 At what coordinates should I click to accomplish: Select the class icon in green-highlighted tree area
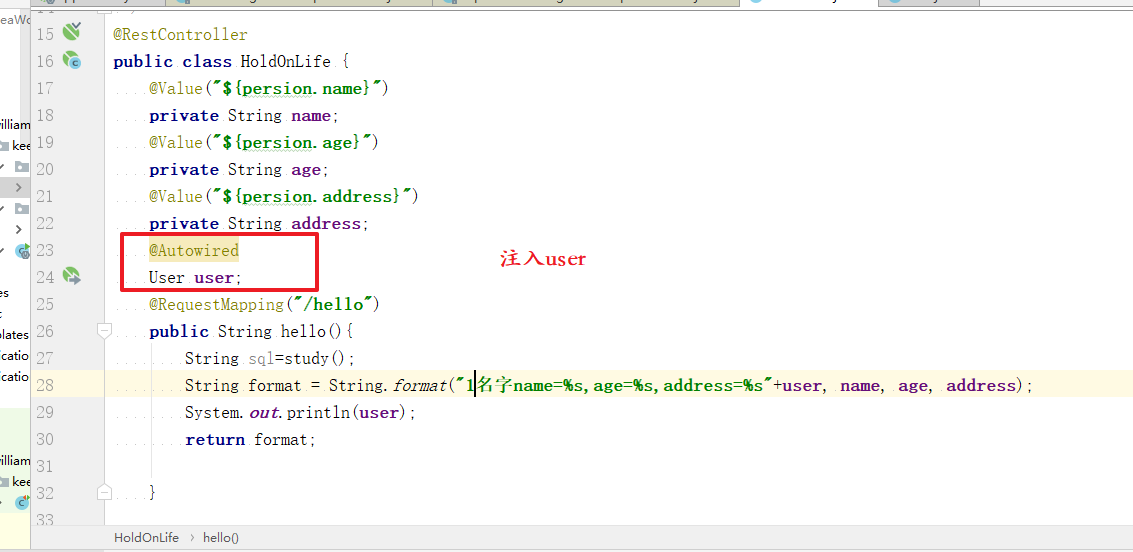point(24,501)
